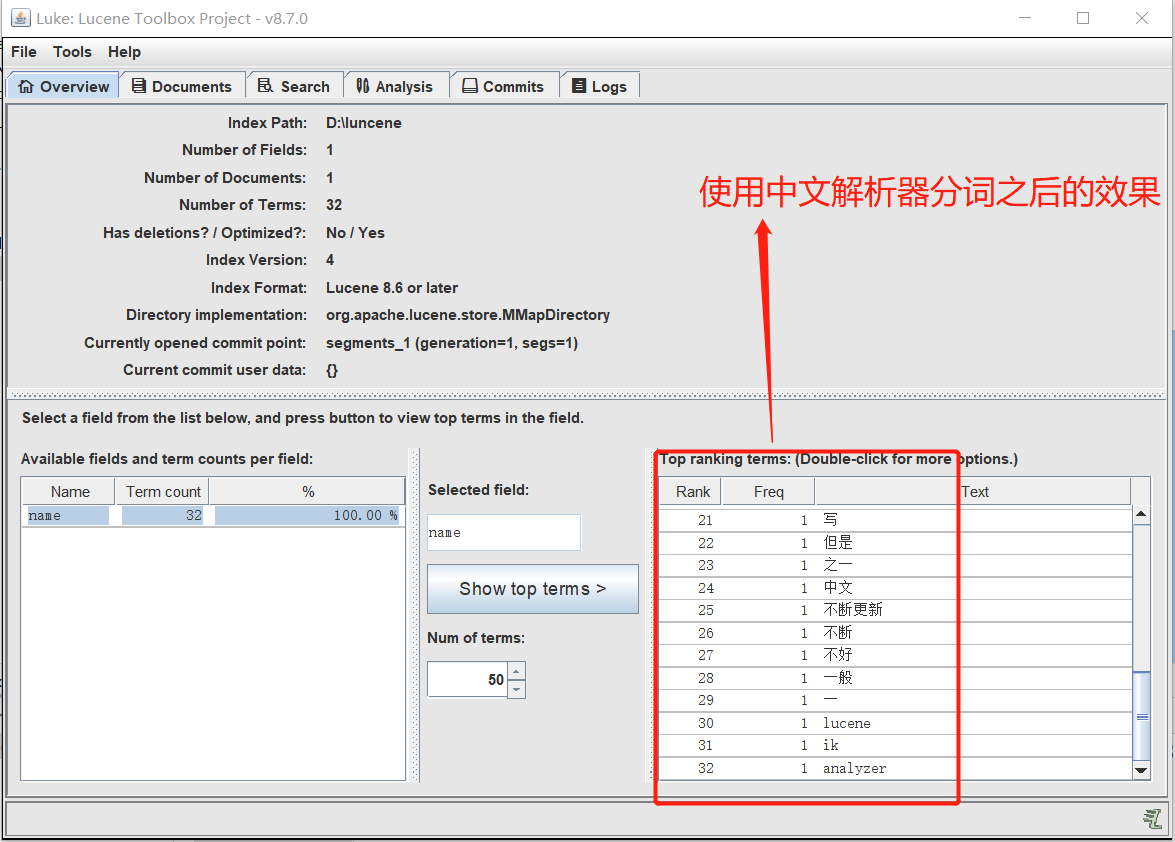
Task: Decrease Num of terms with down arrow
Action: [516, 689]
